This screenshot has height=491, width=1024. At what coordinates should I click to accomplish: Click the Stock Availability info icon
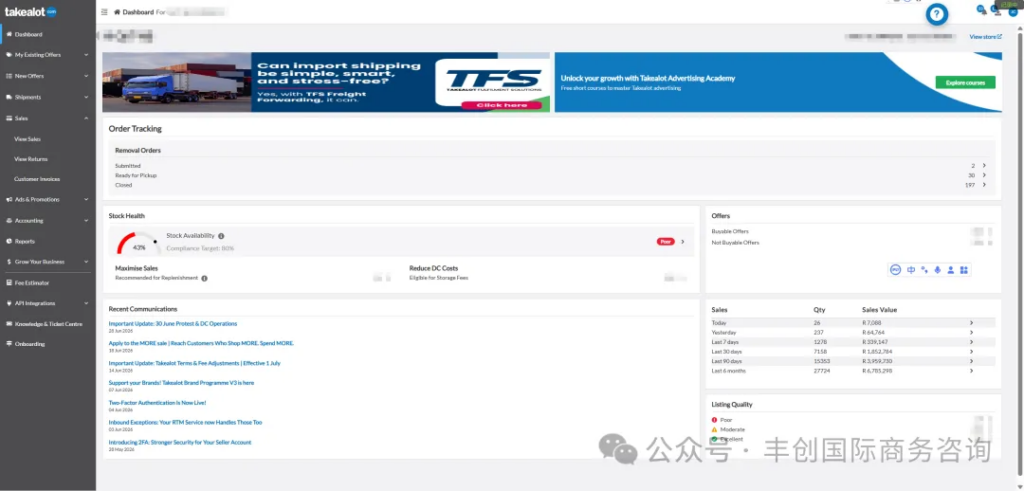[x=221, y=236]
